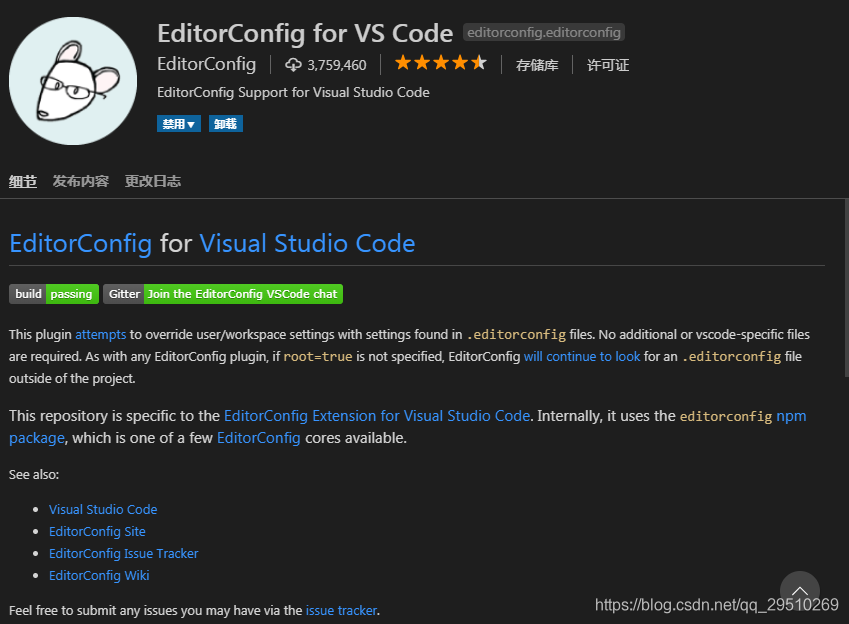Click the EditorConfig publisher name
This screenshot has width=849, height=624.
point(206,64)
